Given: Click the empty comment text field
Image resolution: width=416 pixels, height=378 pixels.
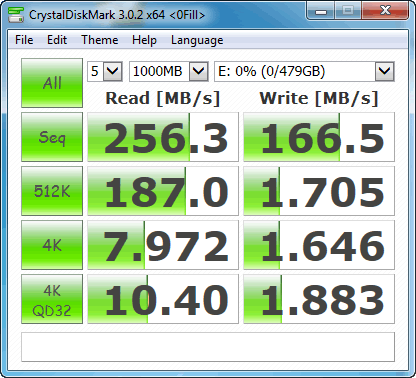Looking at the screenshot, I should pyautogui.click(x=208, y=347).
